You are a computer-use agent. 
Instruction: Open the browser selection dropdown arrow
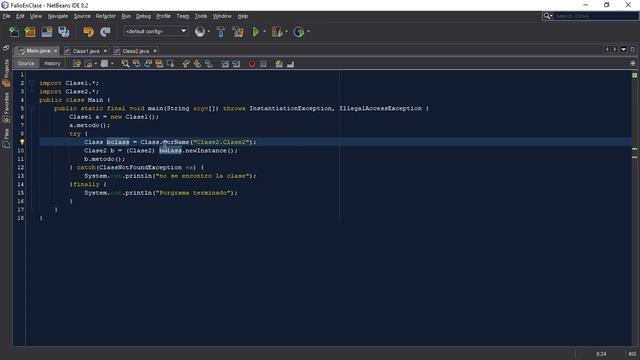click(x=209, y=31)
